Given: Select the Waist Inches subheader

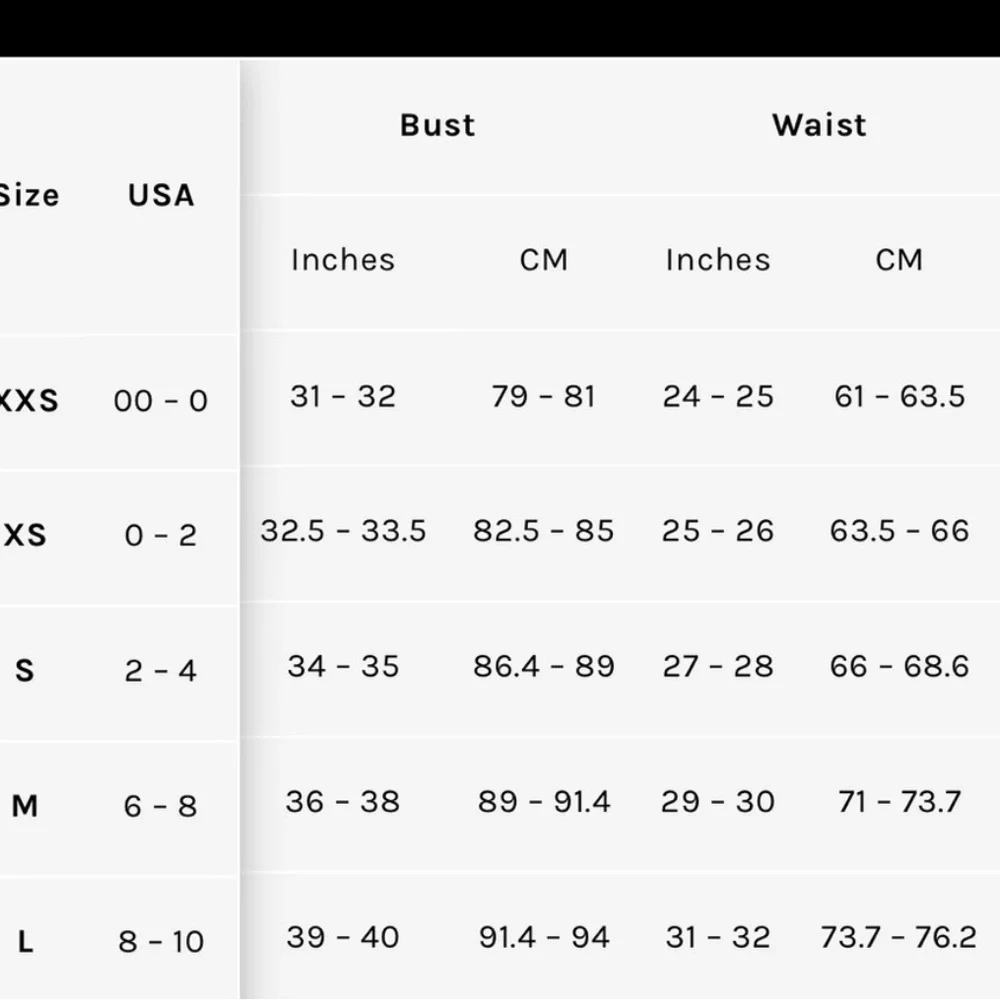Looking at the screenshot, I should pyautogui.click(x=718, y=260).
